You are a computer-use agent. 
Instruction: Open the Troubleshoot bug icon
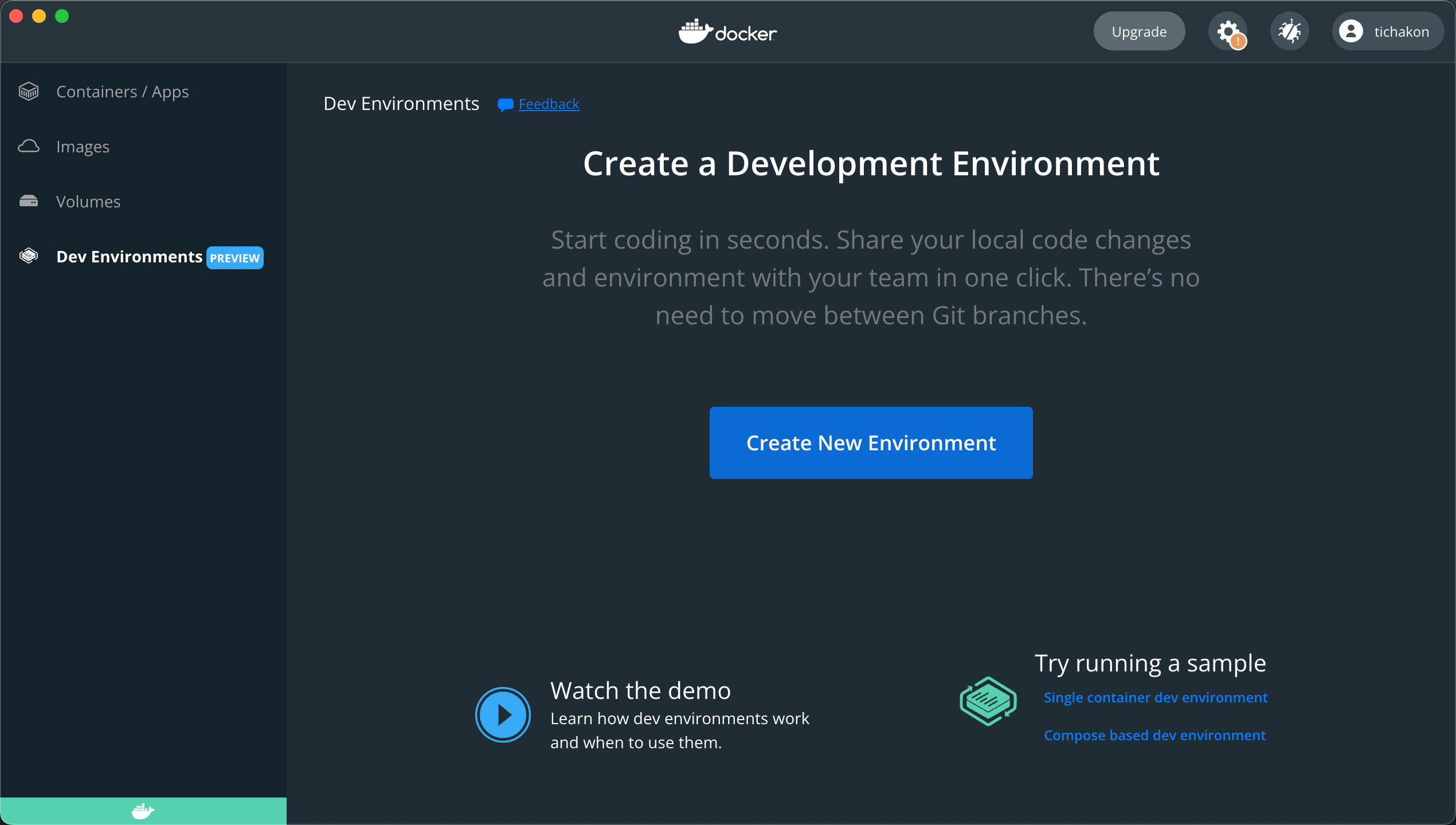(1289, 31)
